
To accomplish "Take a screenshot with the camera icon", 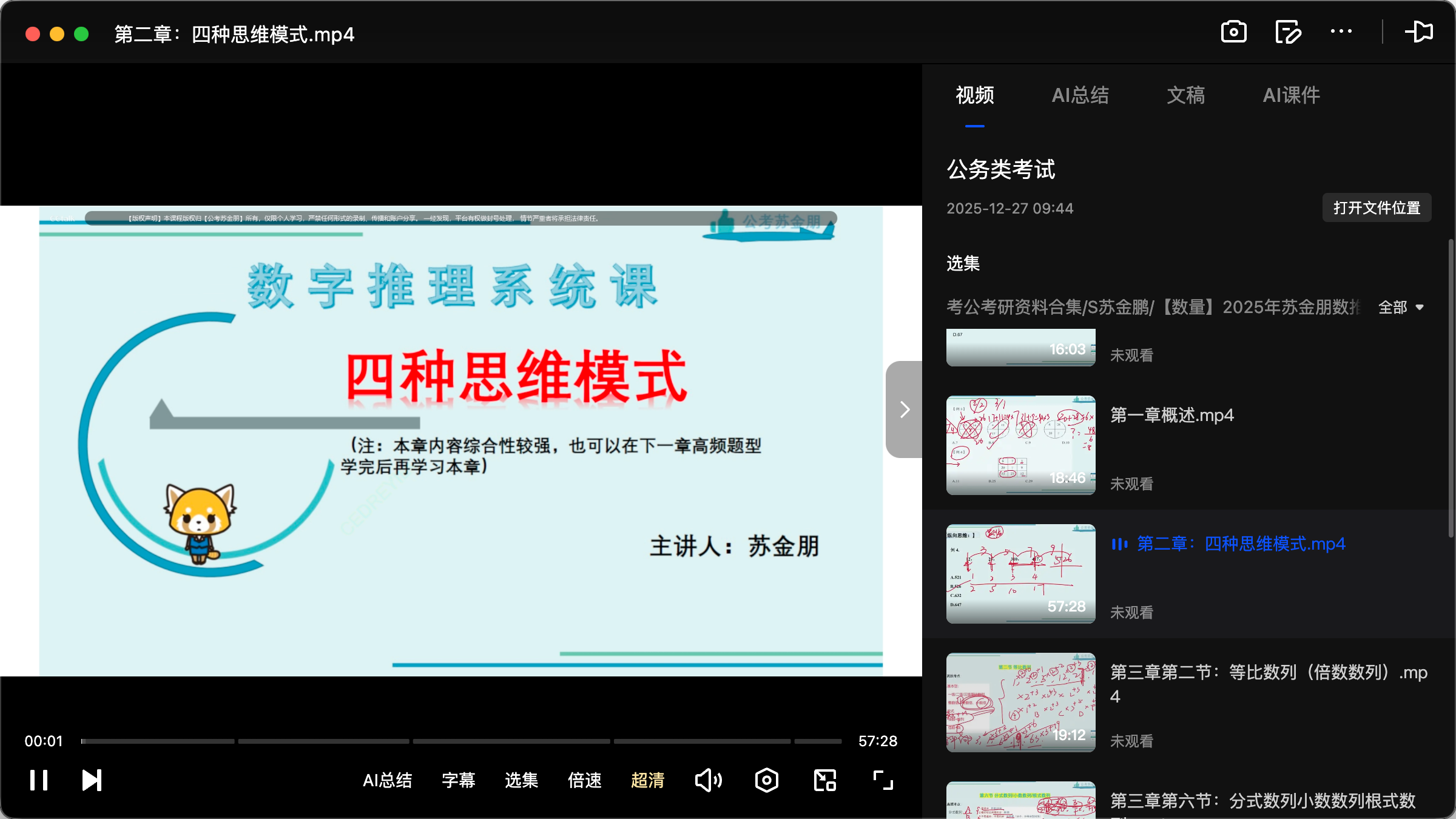I will [x=1234, y=32].
